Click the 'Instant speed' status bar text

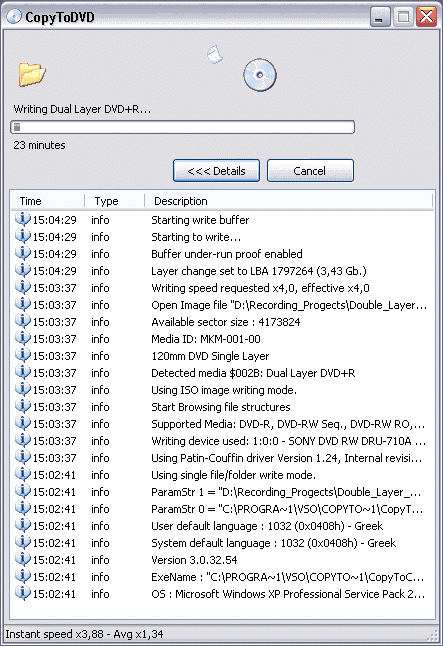[x=84, y=634]
